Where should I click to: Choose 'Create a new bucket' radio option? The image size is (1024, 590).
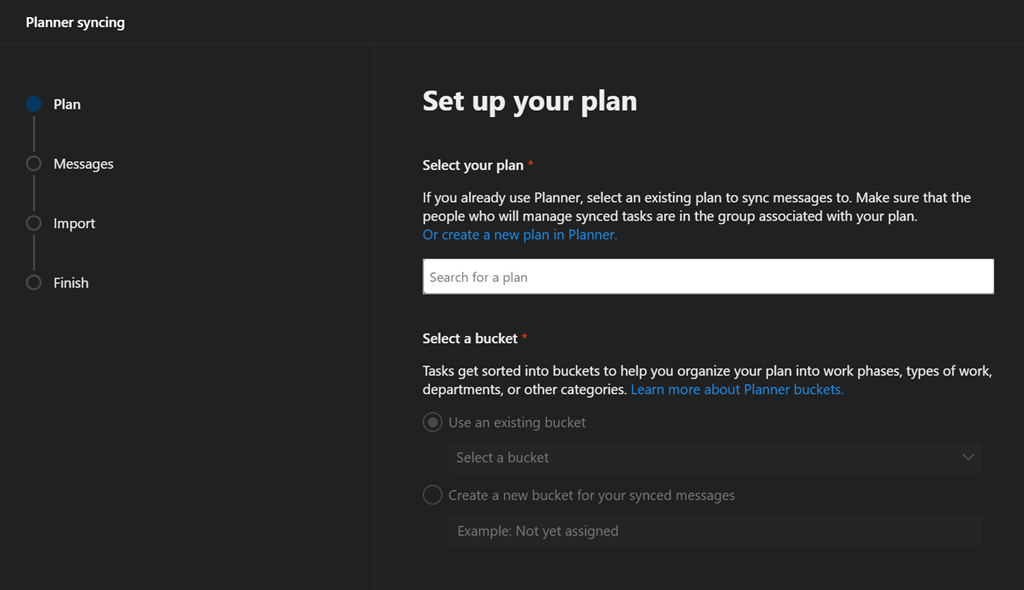tap(433, 495)
